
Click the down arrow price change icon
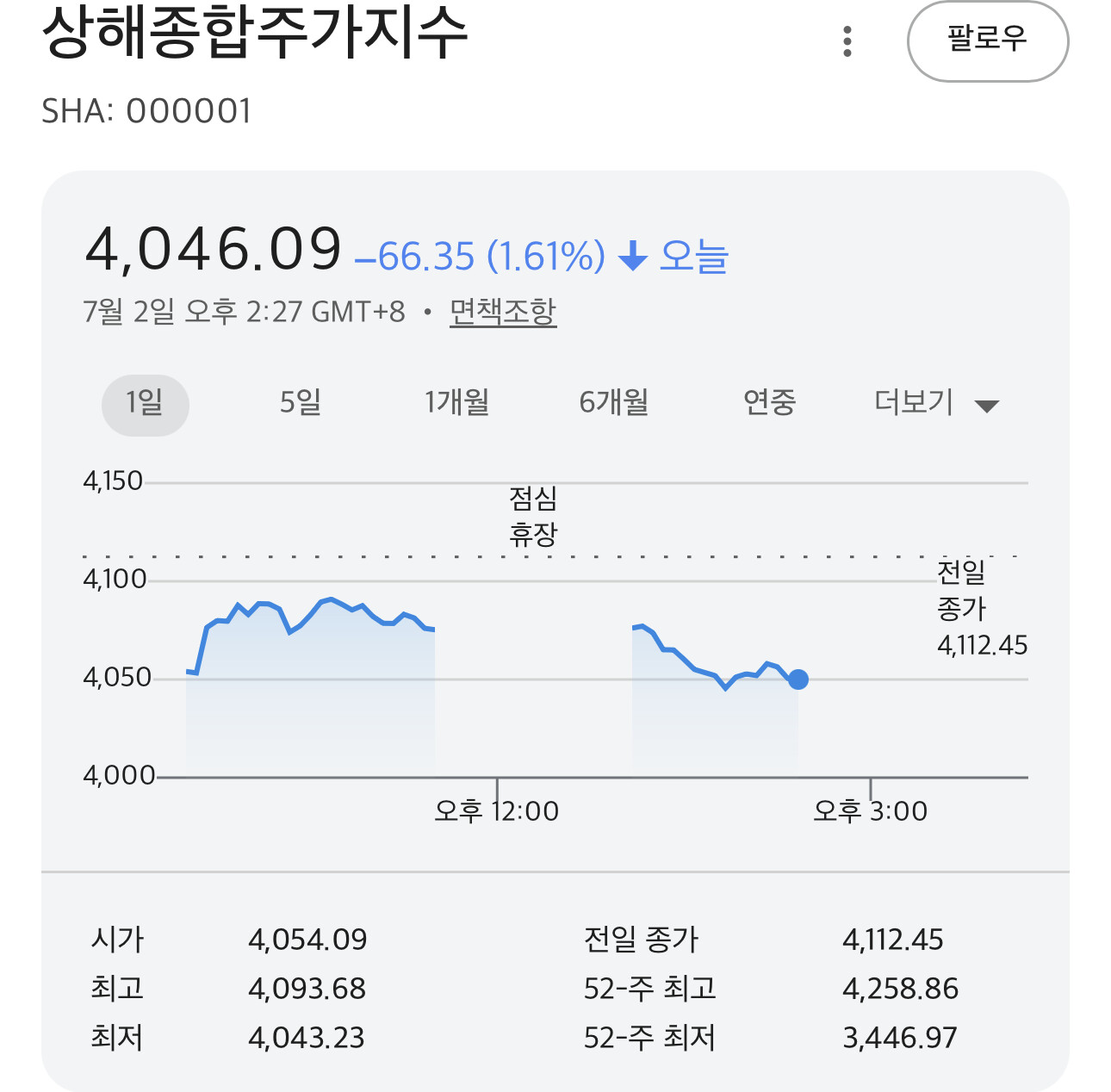click(x=633, y=257)
